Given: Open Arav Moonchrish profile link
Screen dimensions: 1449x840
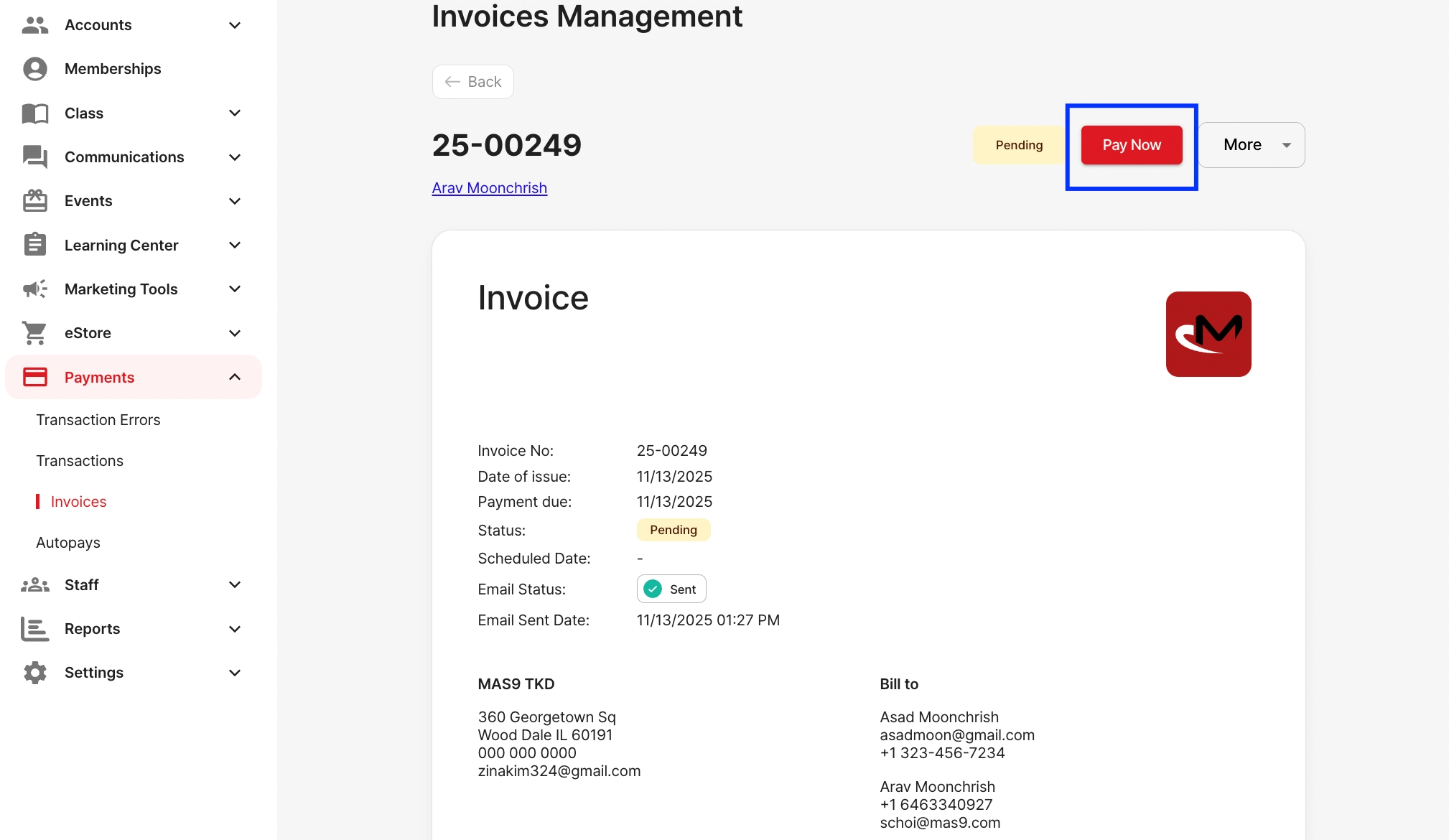Looking at the screenshot, I should (x=489, y=188).
